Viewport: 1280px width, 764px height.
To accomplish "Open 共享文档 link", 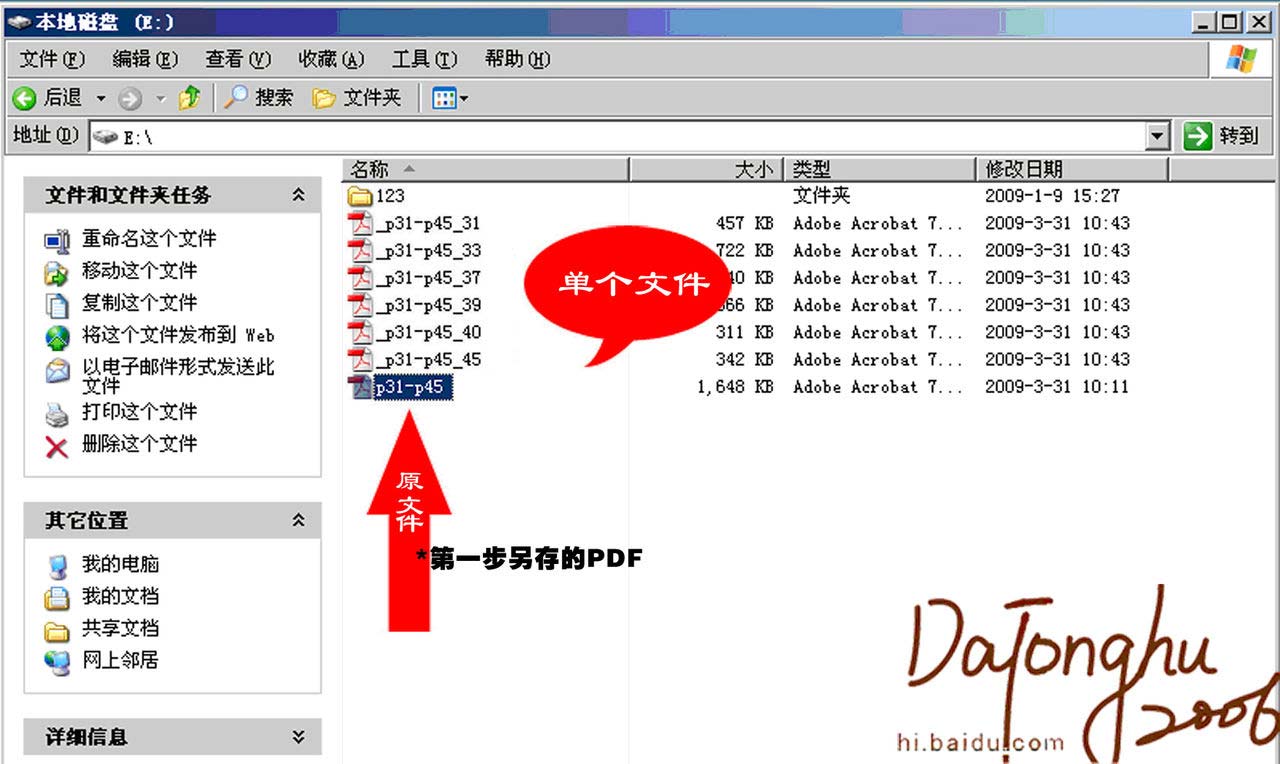I will tap(120, 629).
